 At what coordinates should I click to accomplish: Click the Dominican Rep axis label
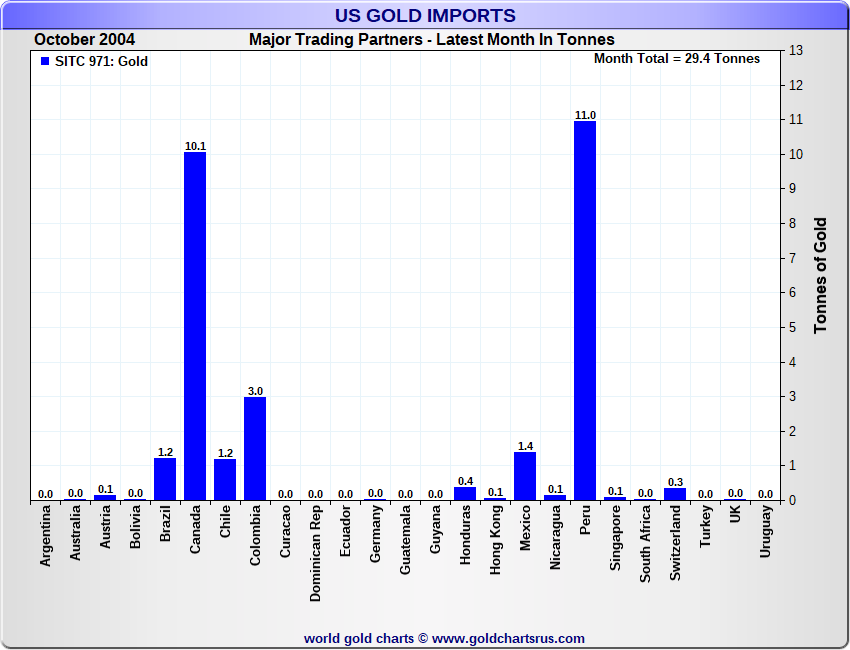pos(315,554)
